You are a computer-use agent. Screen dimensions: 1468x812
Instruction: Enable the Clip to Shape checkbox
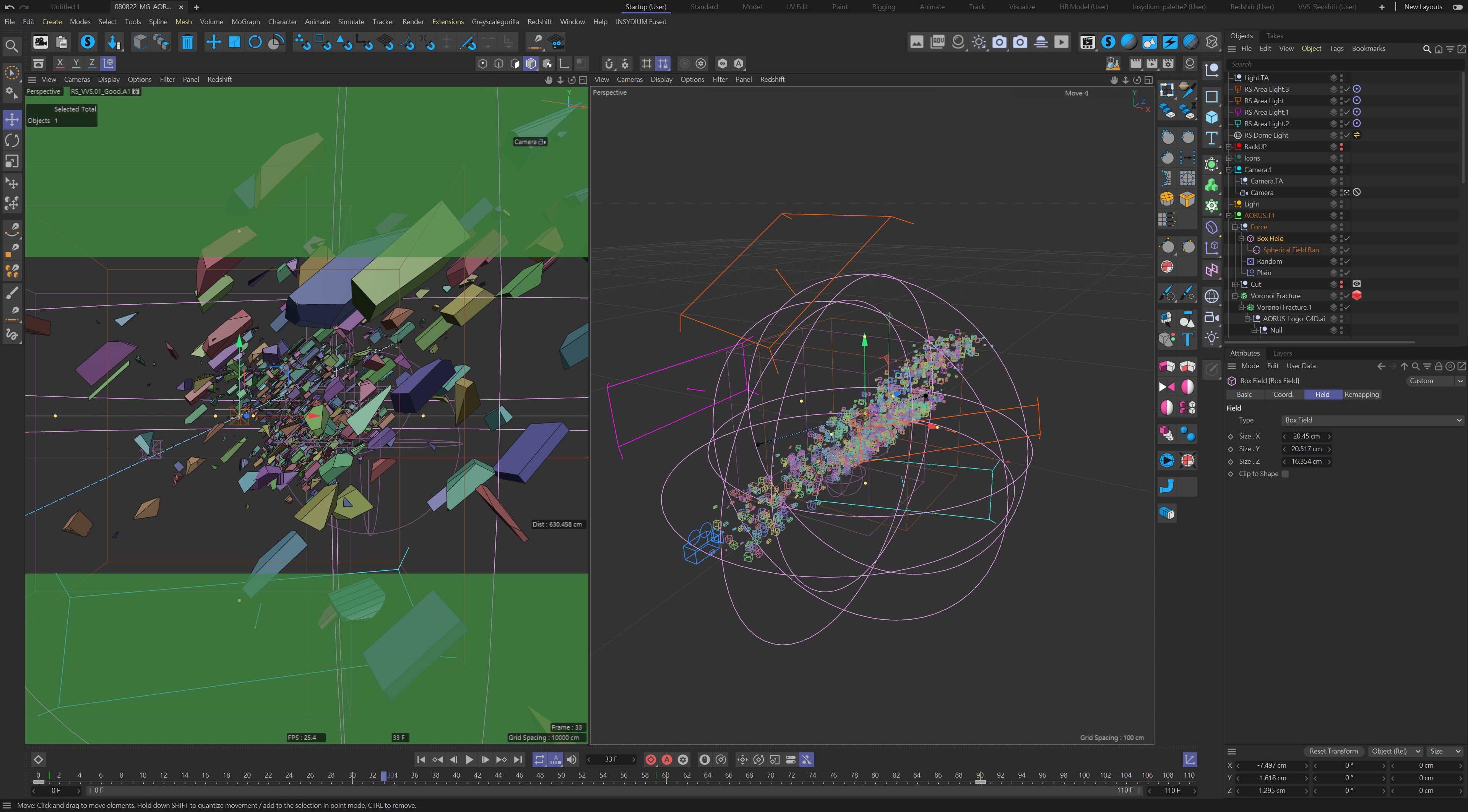[1285, 474]
